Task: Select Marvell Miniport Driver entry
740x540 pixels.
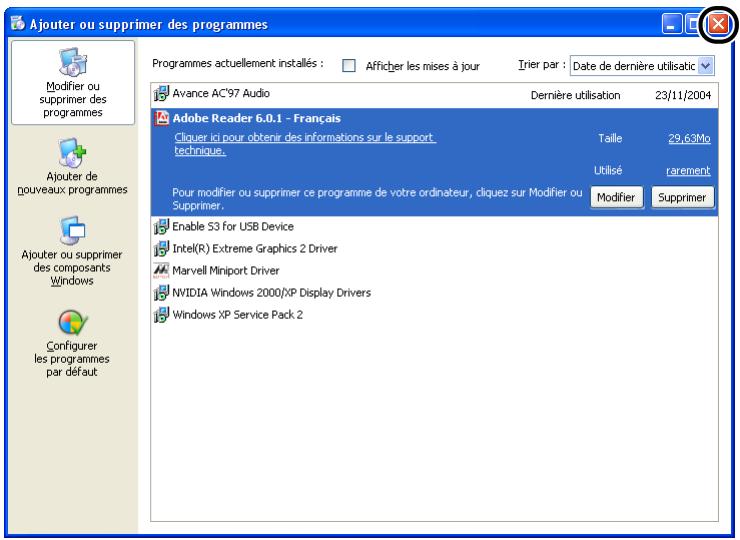Action: [x=226, y=270]
